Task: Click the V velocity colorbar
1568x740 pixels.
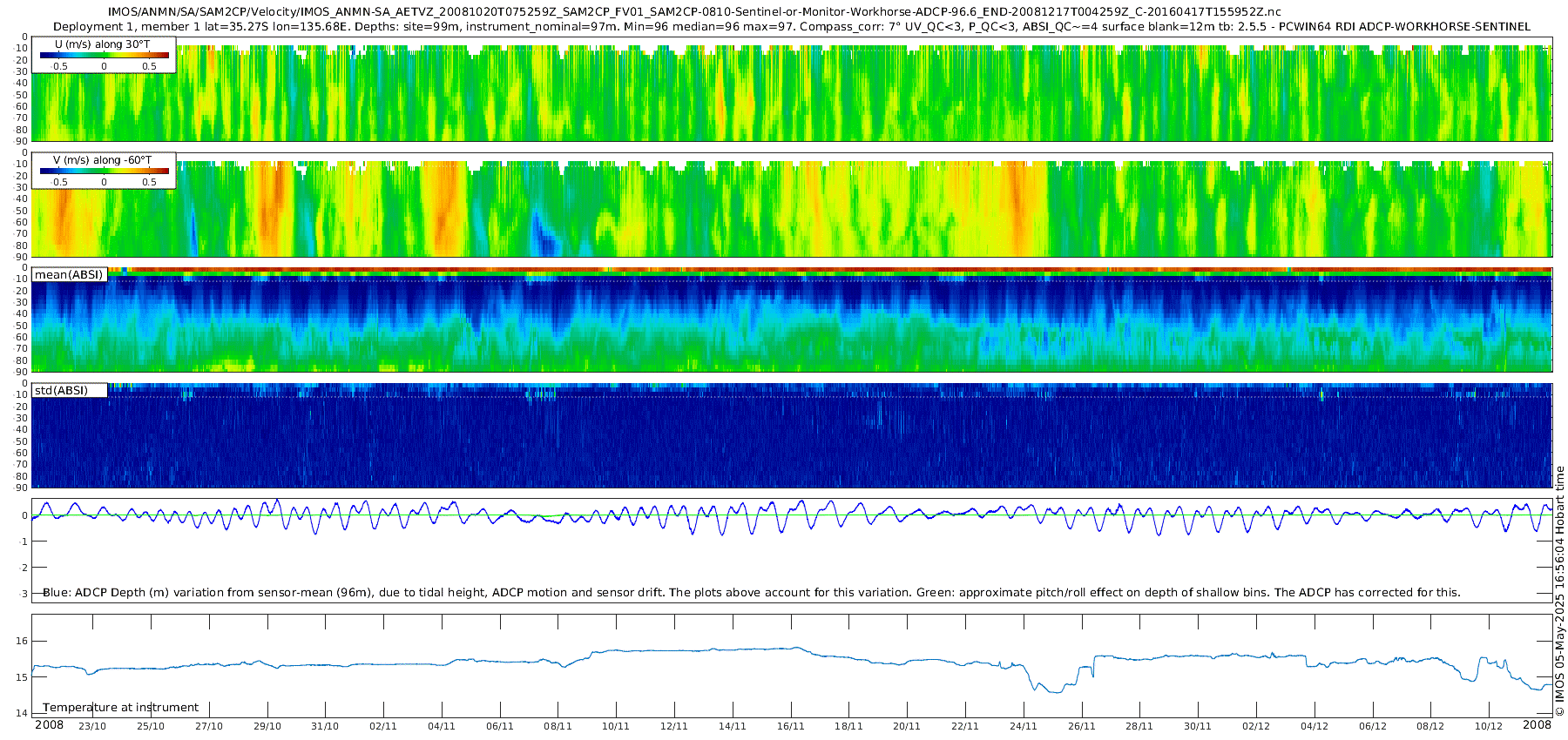Action: click(x=104, y=172)
